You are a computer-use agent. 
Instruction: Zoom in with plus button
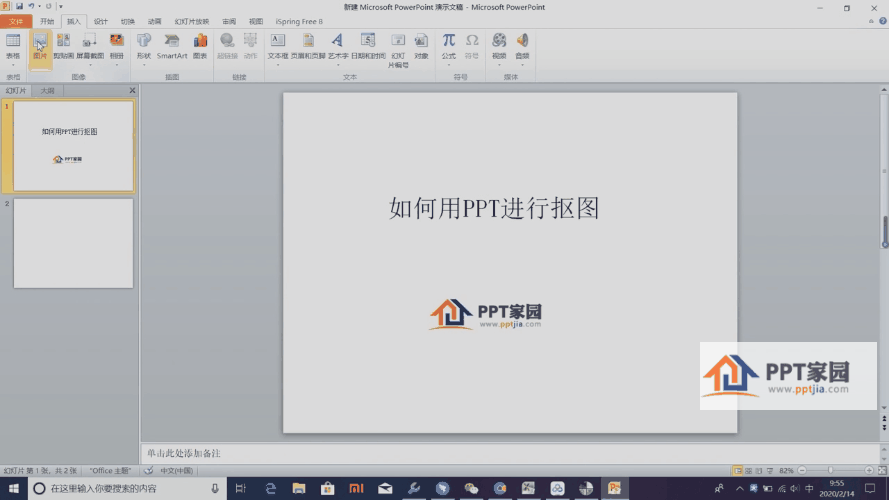click(869, 471)
